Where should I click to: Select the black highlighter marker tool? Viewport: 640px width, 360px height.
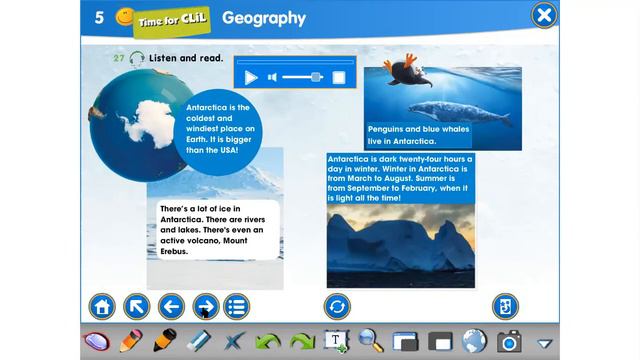[x=164, y=340]
